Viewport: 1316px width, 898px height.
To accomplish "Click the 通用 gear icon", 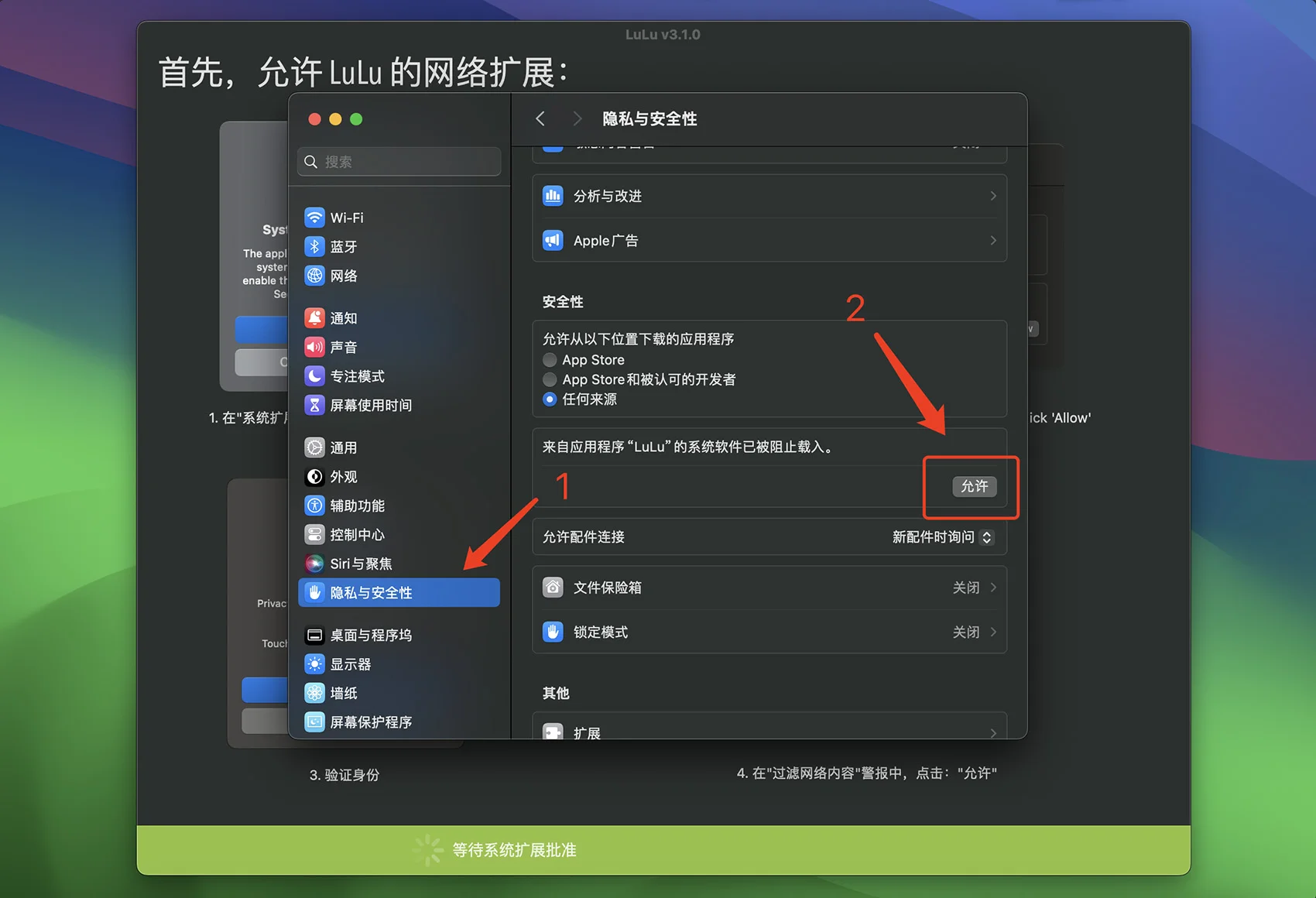I will tap(314, 447).
